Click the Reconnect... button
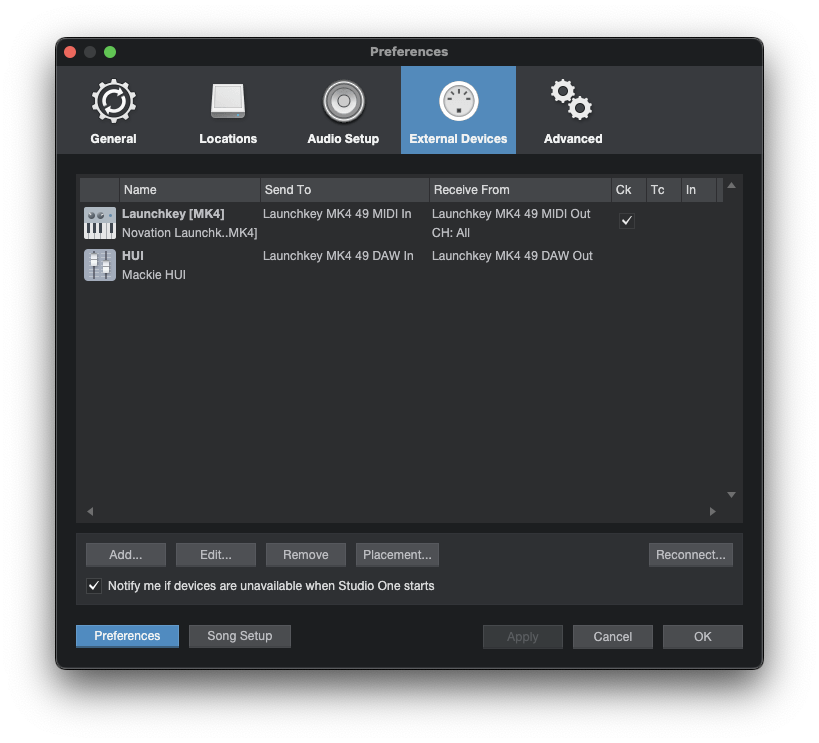819x743 pixels. click(x=691, y=555)
